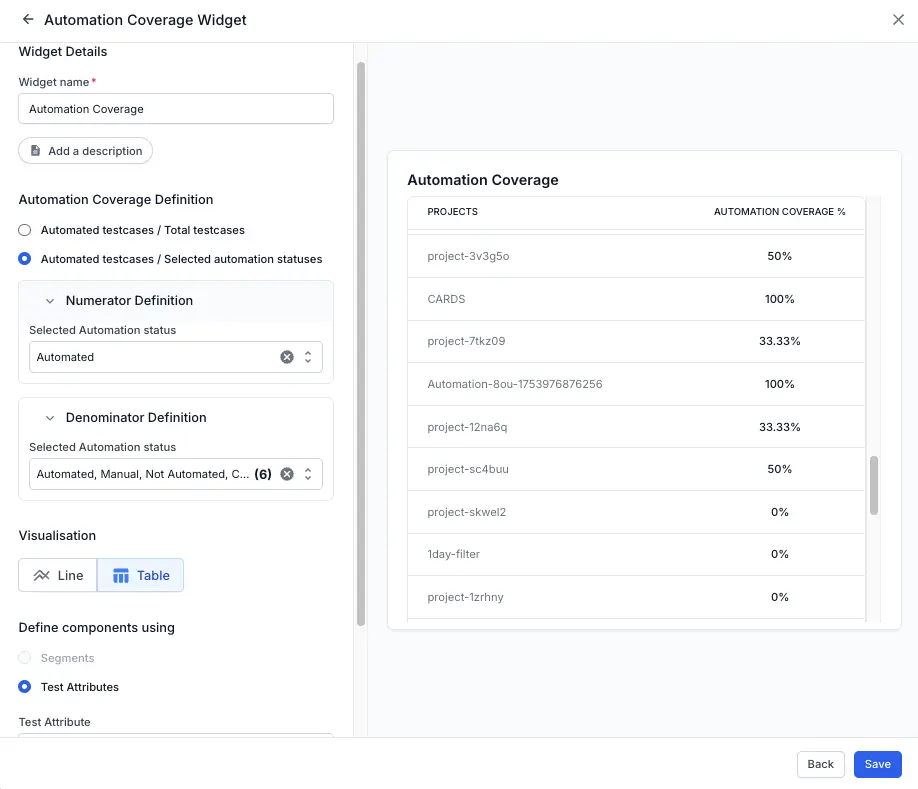Open the Numerator automation status dropdown
The width and height of the screenshot is (918, 789).
(x=308, y=357)
